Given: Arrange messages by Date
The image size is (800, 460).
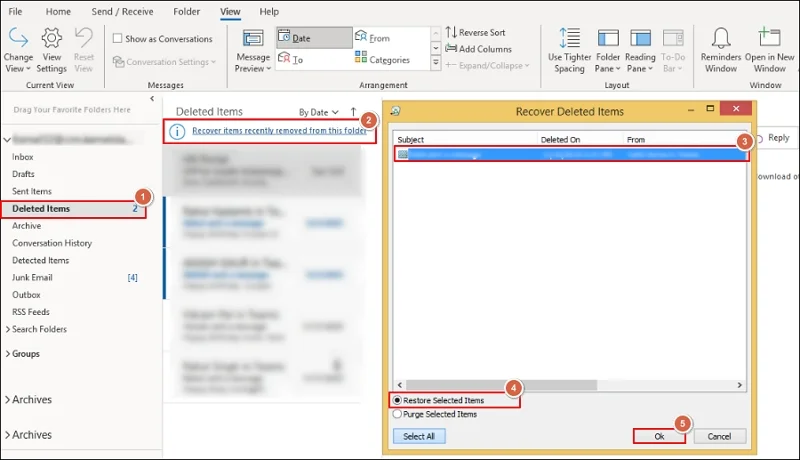Looking at the screenshot, I should click(314, 38).
